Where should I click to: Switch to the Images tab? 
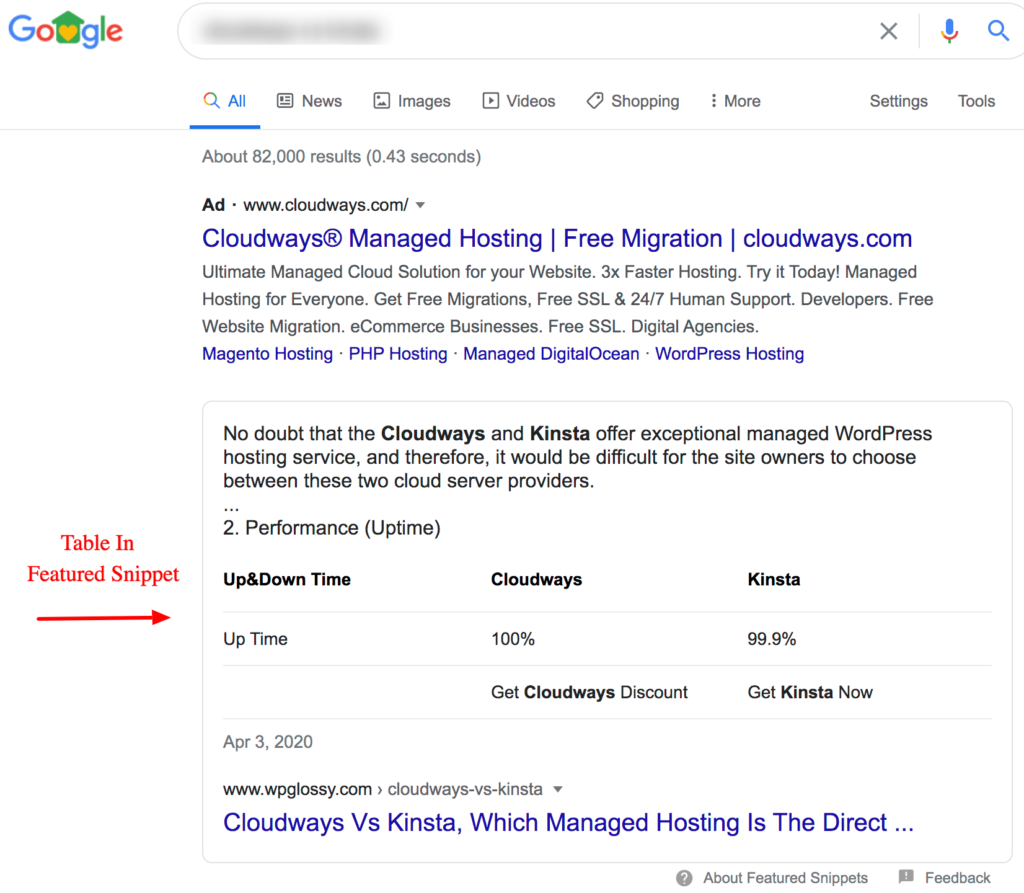[x=412, y=101]
